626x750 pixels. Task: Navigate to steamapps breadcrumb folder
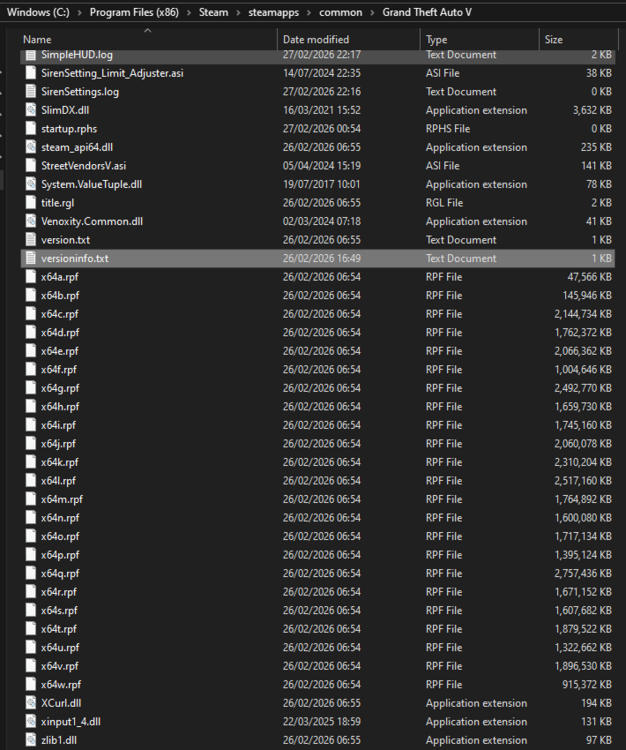274,12
